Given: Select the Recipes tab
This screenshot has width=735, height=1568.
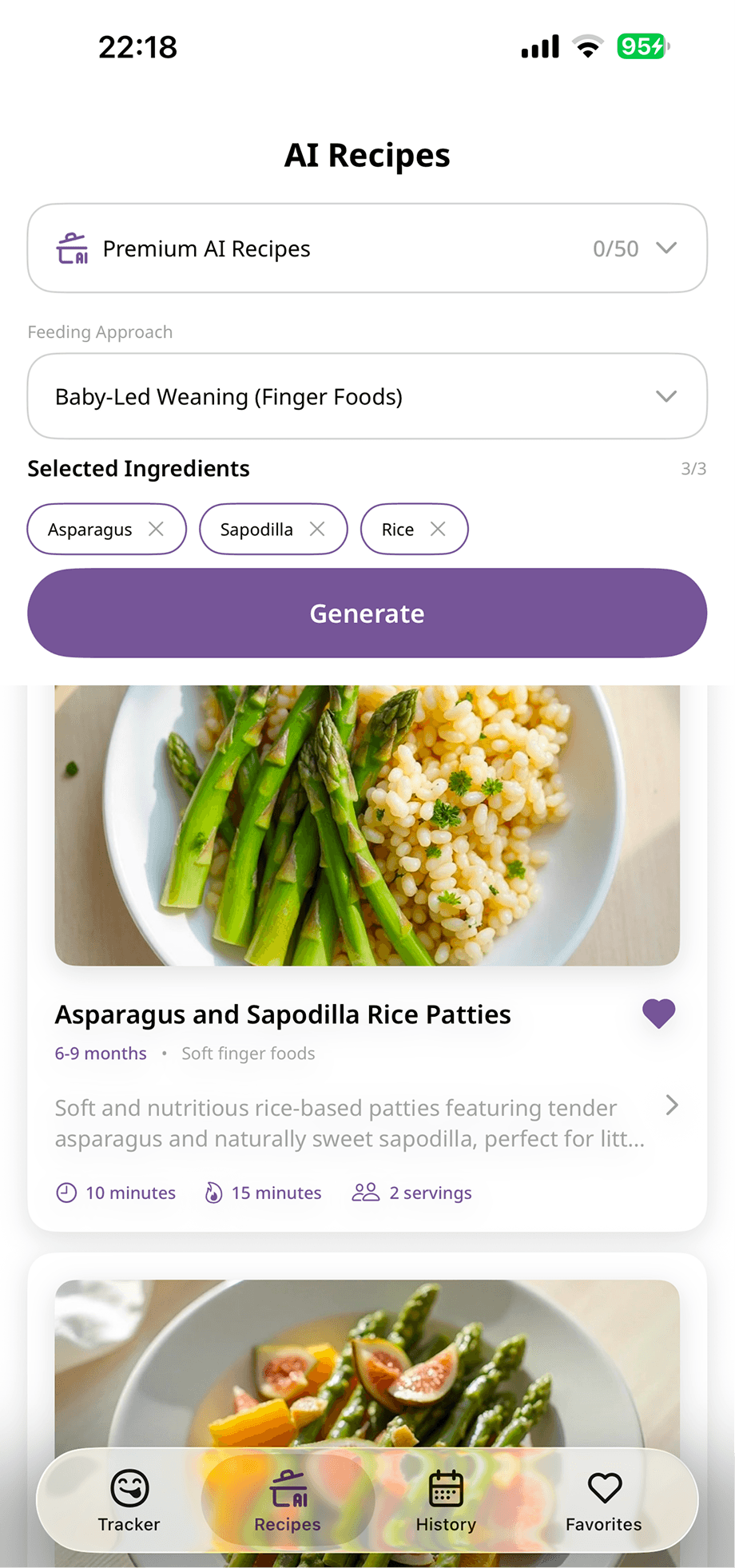Looking at the screenshot, I should [x=288, y=1501].
